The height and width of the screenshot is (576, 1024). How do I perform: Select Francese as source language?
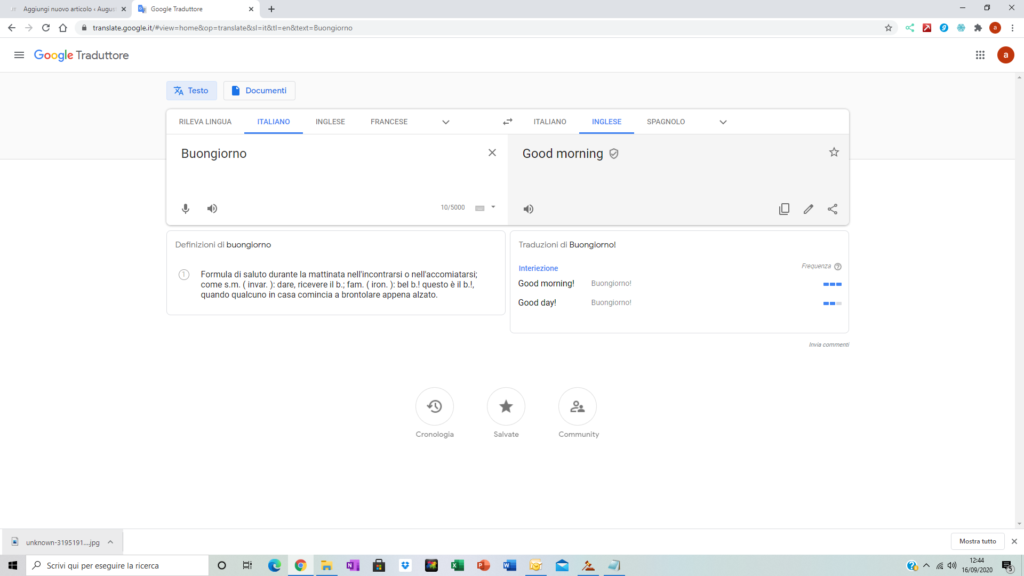pos(389,122)
